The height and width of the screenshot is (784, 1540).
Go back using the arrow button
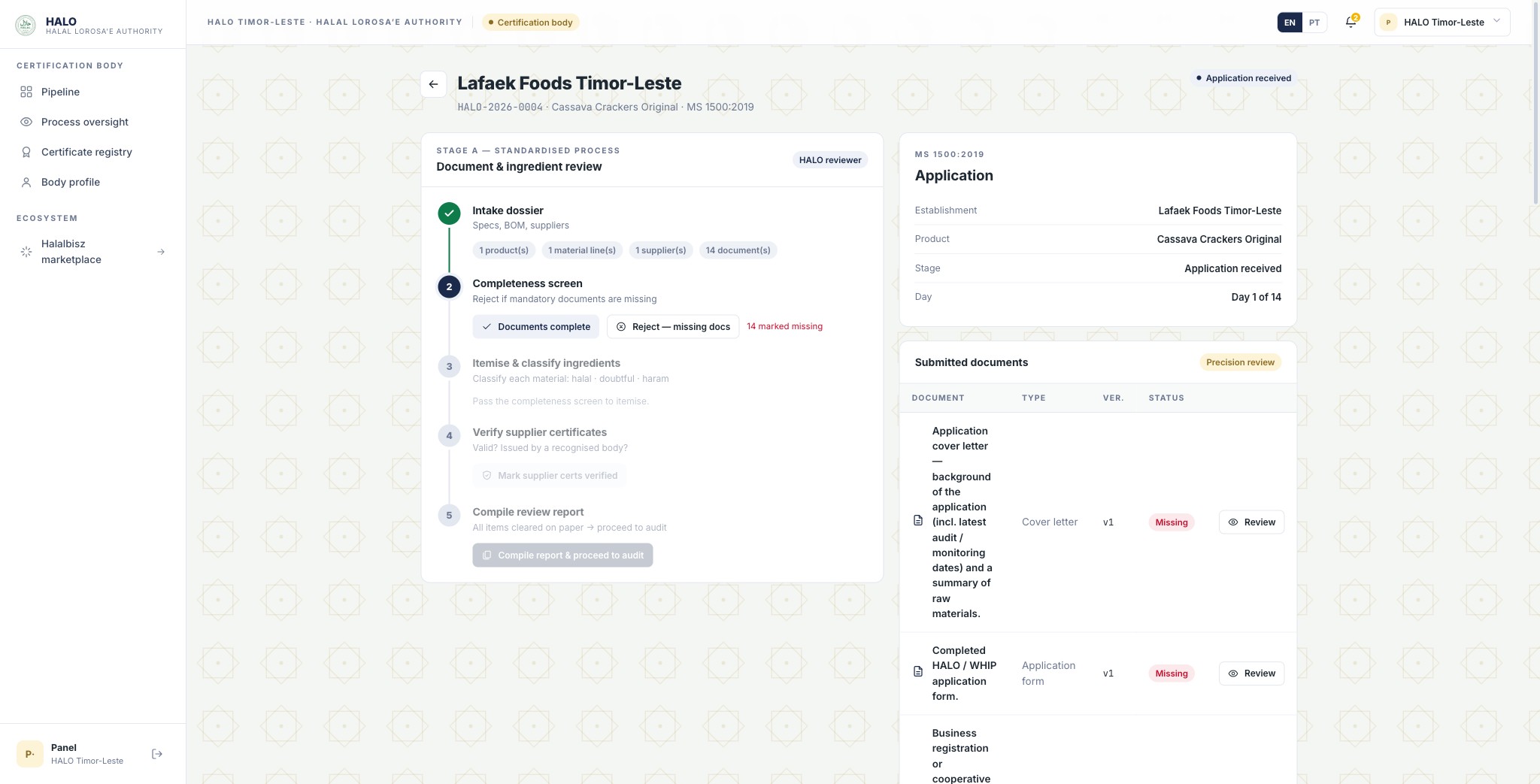point(433,84)
